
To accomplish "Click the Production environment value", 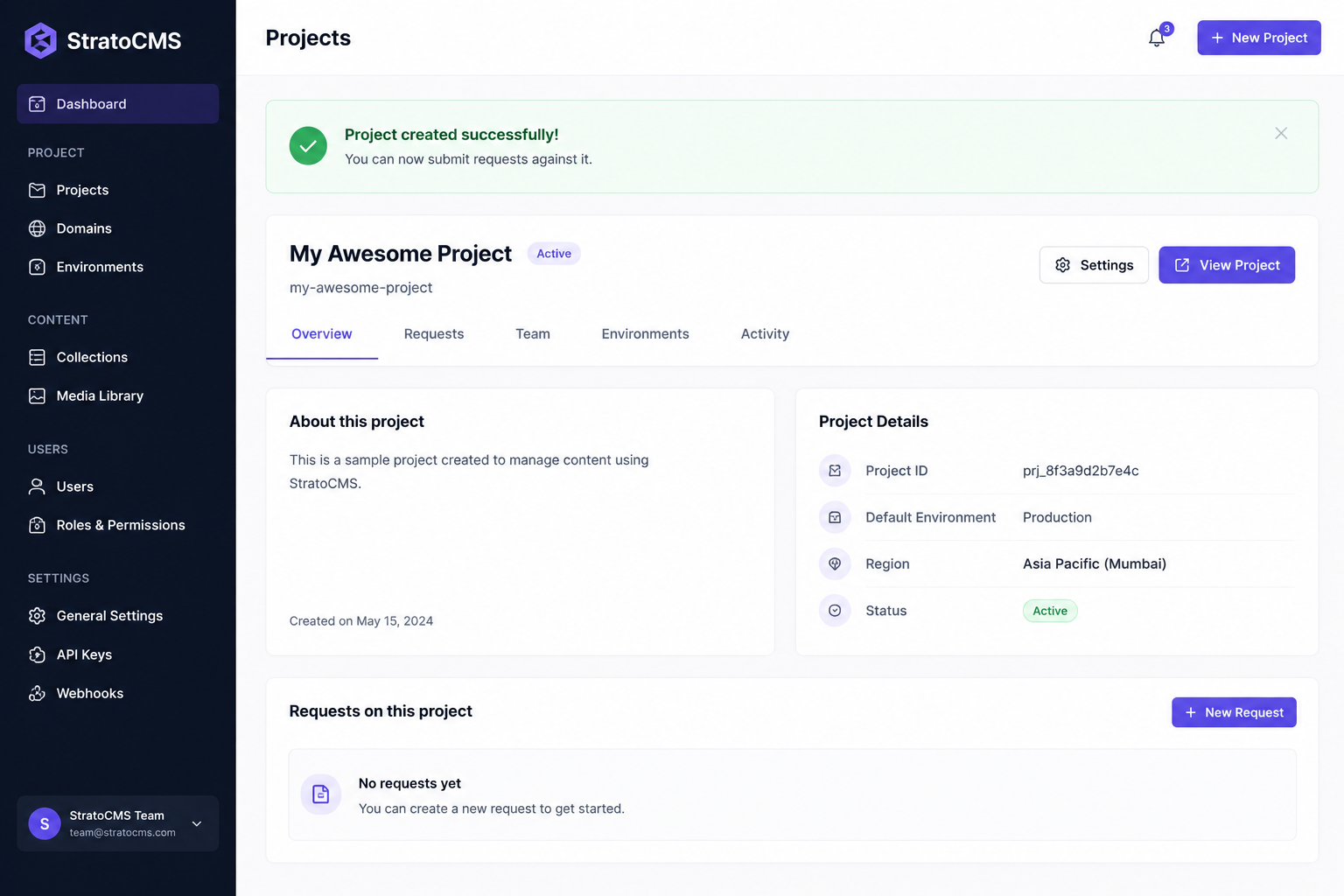I will (x=1057, y=517).
